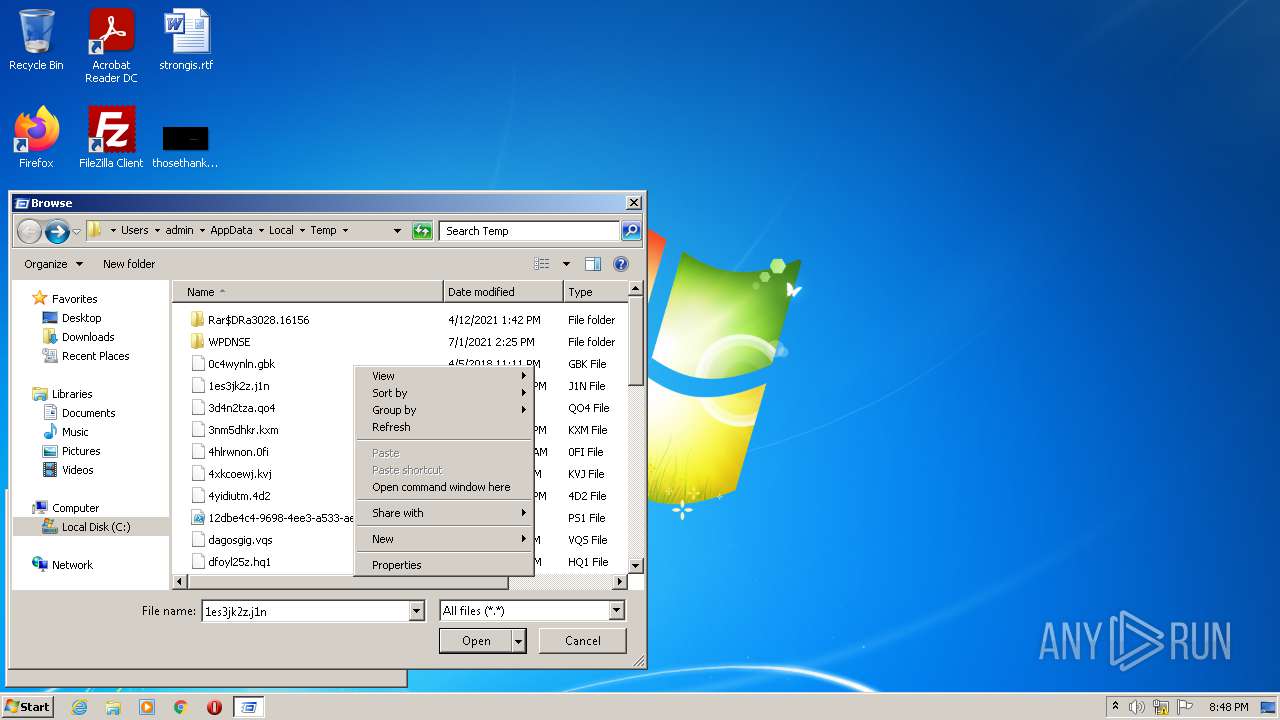The image size is (1280, 720).
Task: Open the Share with submenu
Action: 444,513
